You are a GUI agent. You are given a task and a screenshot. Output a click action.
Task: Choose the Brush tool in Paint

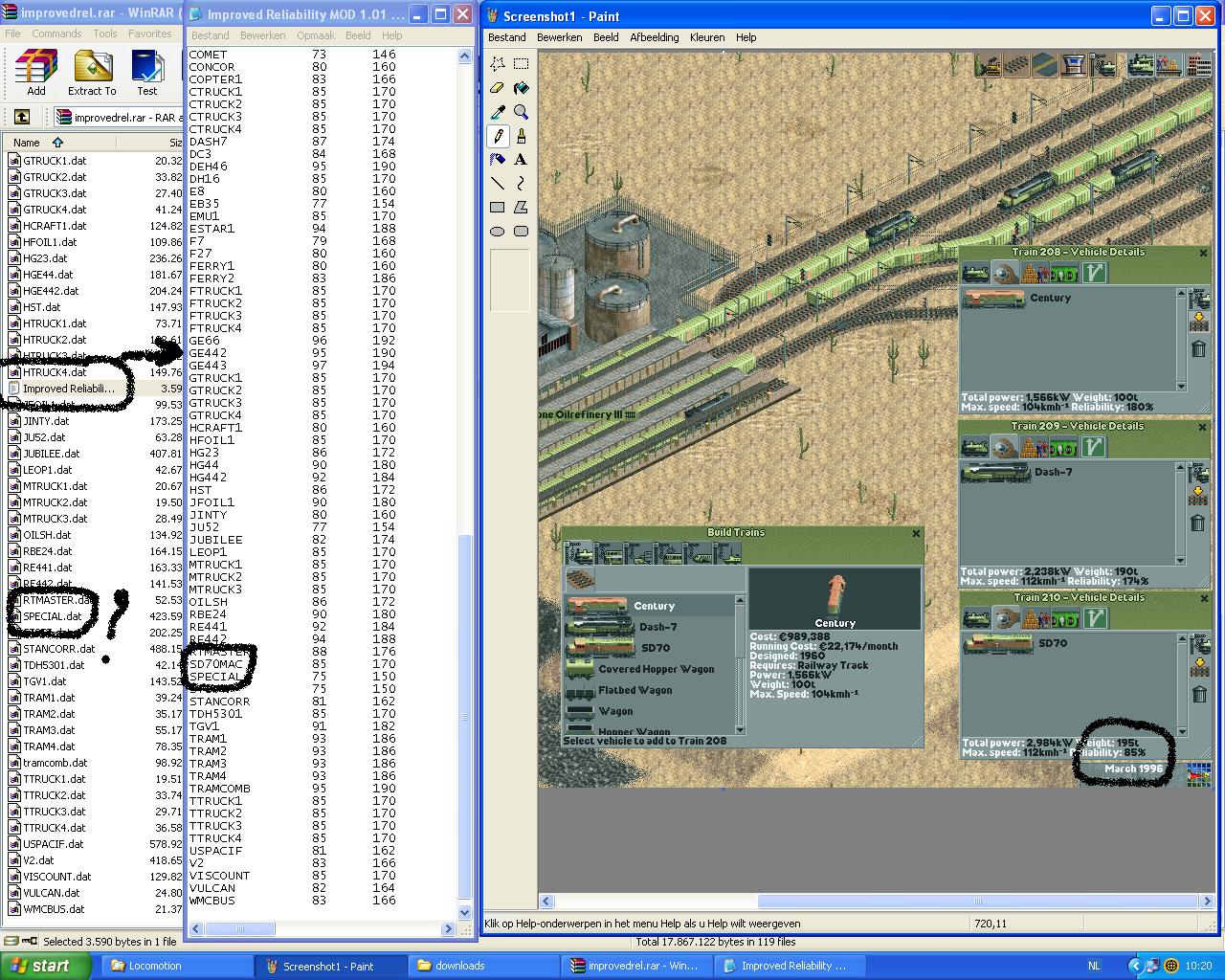coord(521,136)
